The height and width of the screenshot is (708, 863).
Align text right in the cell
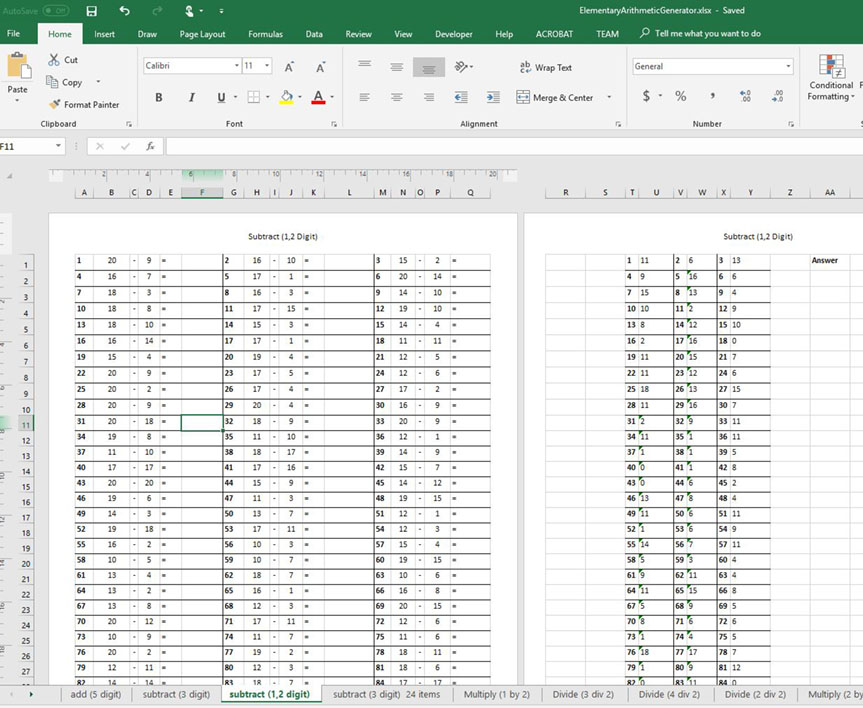[x=429, y=97]
